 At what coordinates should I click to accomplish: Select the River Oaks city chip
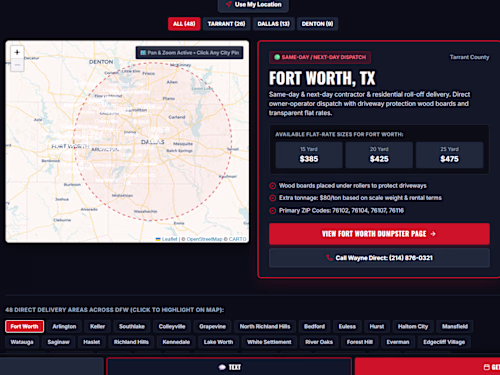pos(319,342)
